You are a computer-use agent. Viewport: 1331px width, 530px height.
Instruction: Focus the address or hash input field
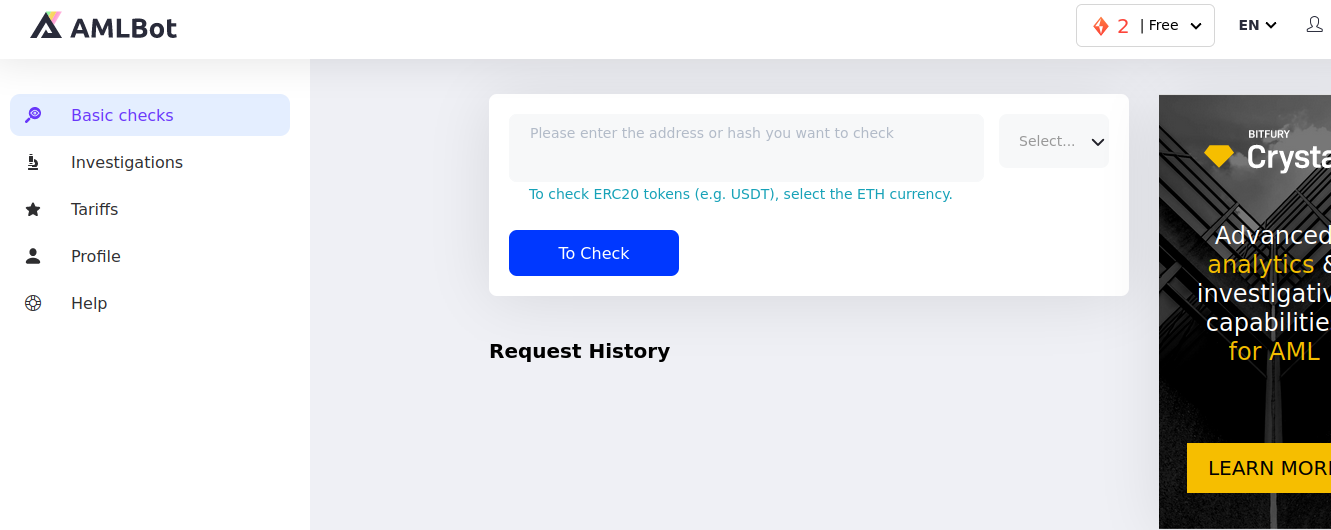tap(746, 147)
